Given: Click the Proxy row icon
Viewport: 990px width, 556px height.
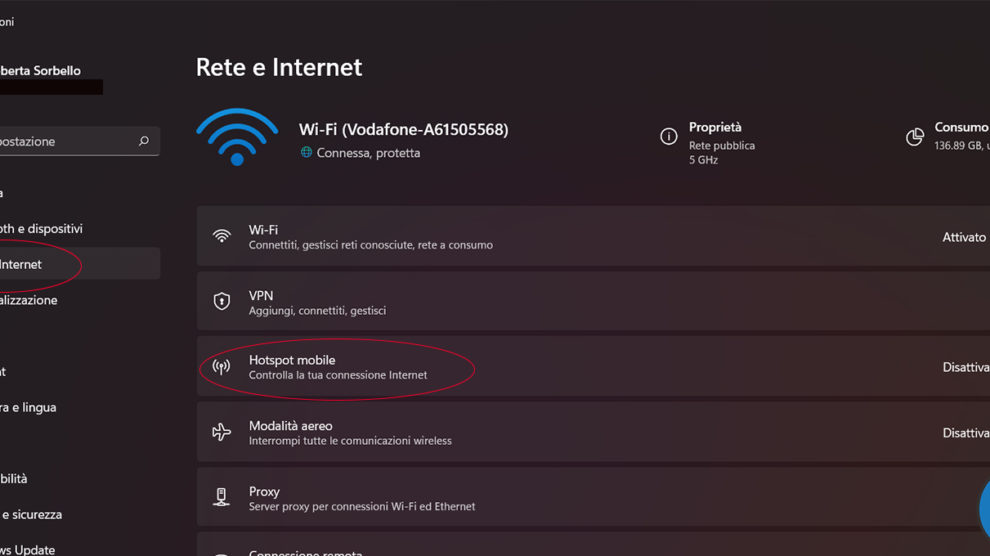Looking at the screenshot, I should click(x=222, y=498).
